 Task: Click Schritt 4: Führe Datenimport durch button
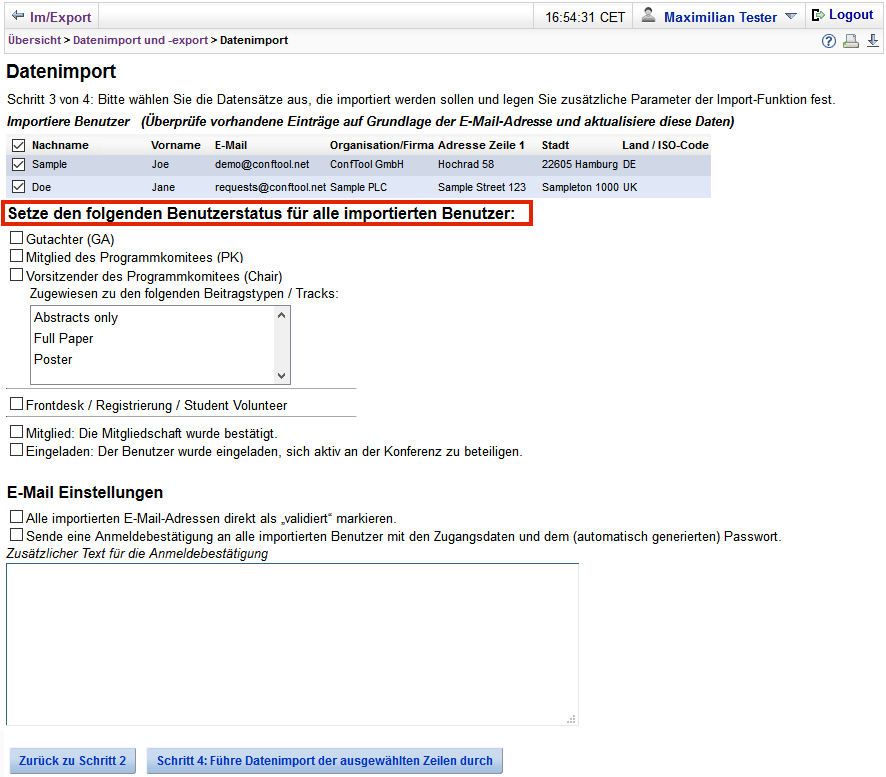pyautogui.click(x=324, y=761)
